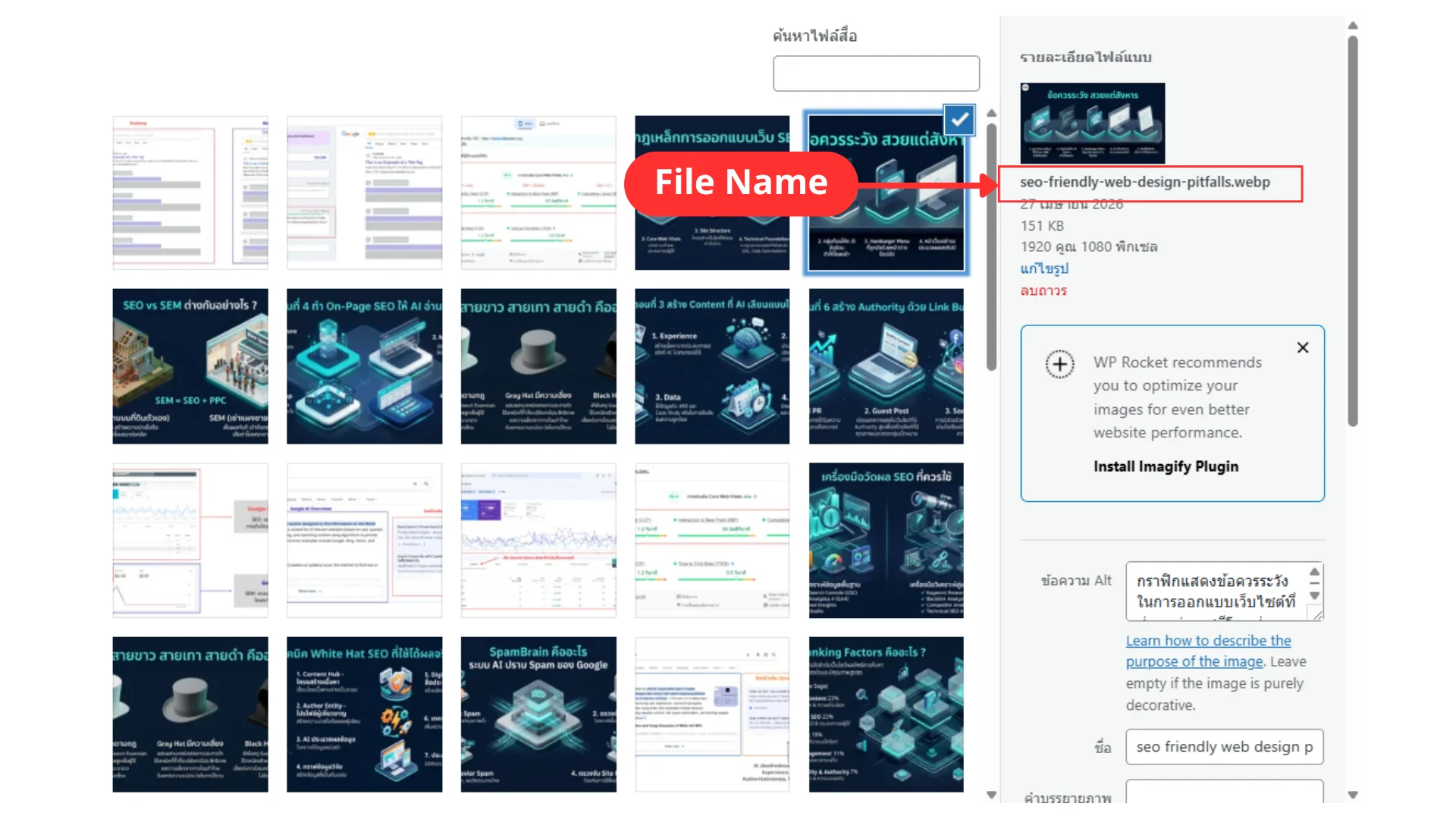Screen dimensions: 1456x819
Task: Click the Alt text field's up arrow
Action: coord(1315,572)
